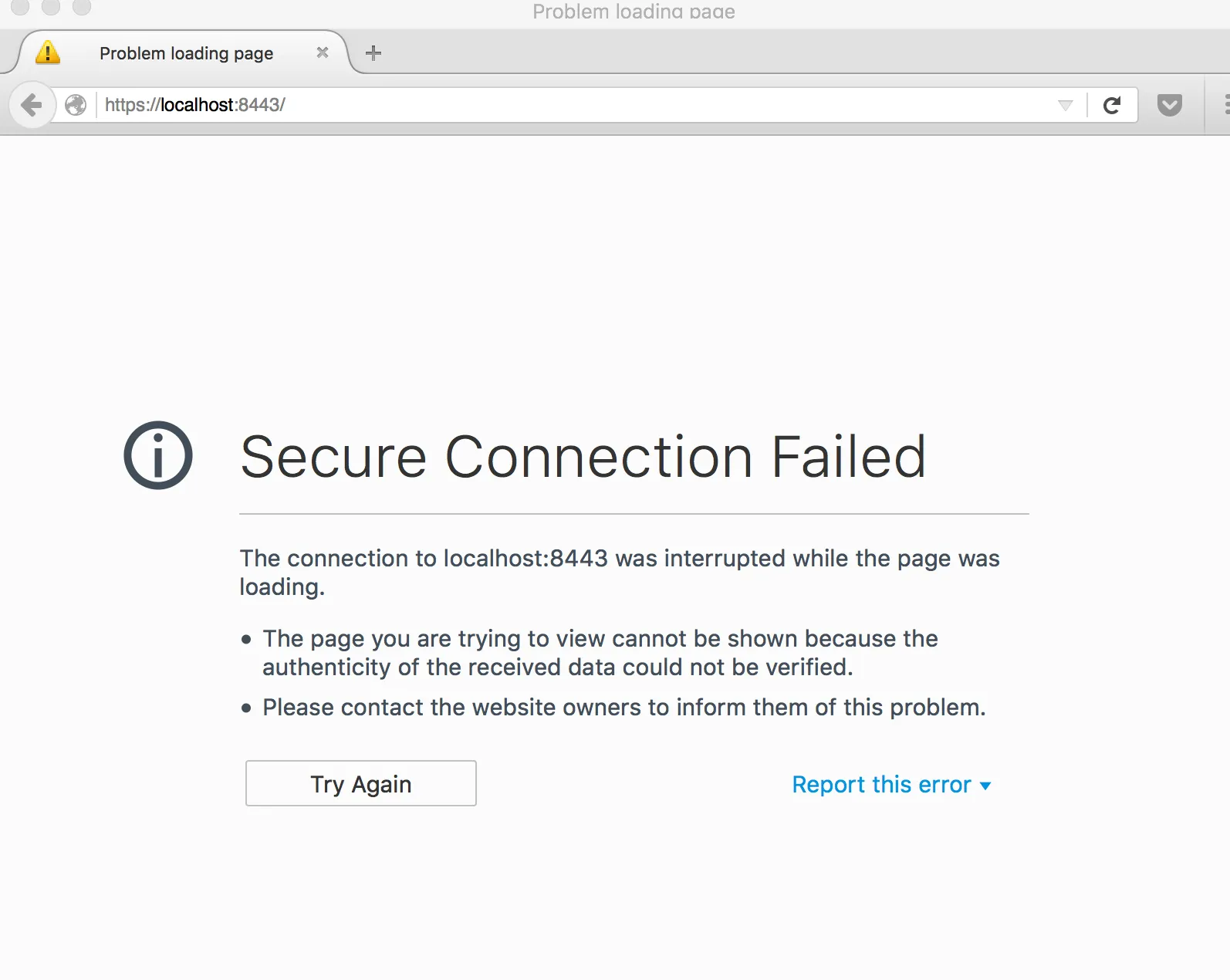This screenshot has width=1230, height=980.
Task: Click the yellow warning icon in the tab
Action: pyautogui.click(x=48, y=52)
